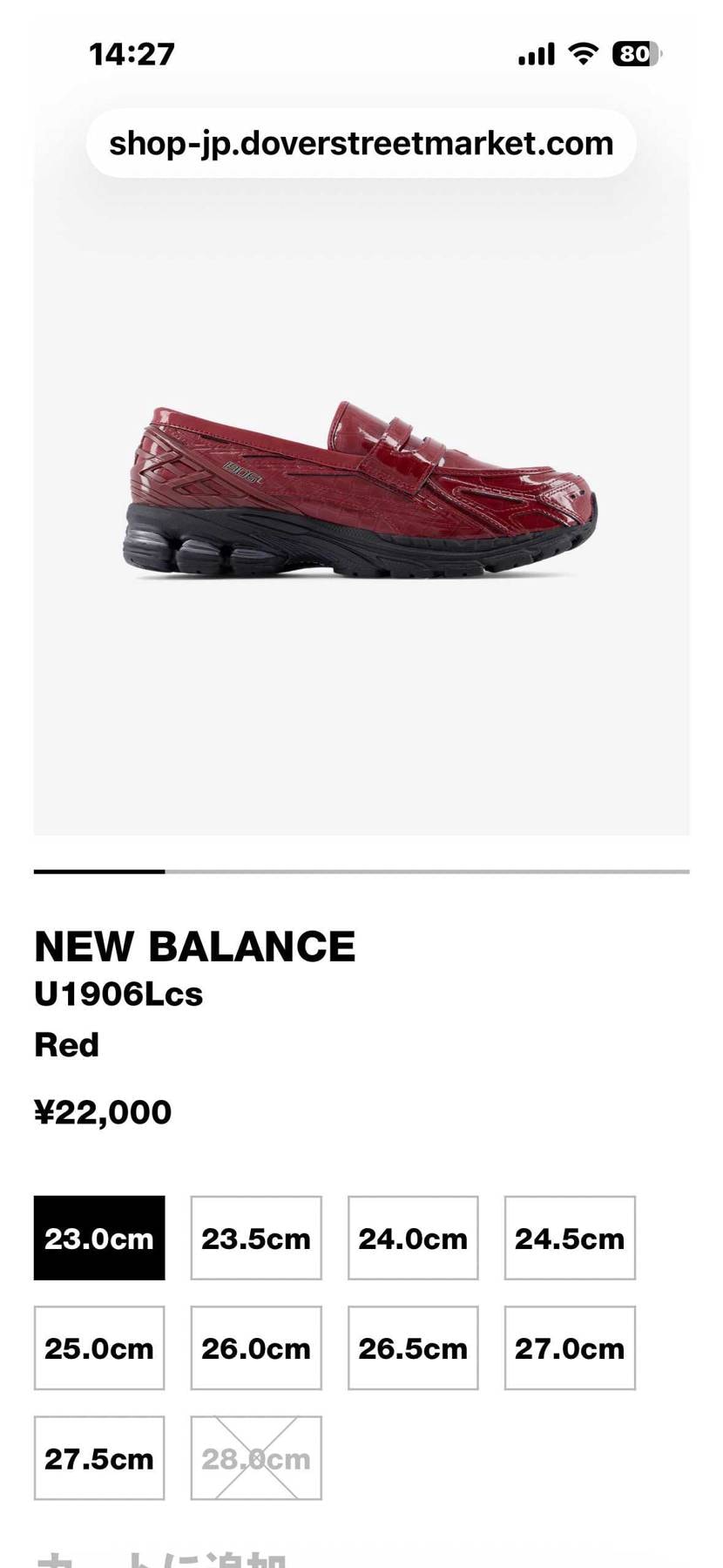Screen dimensions: 723x1568
Task: Select size 25.0cm
Action: click(x=99, y=1347)
